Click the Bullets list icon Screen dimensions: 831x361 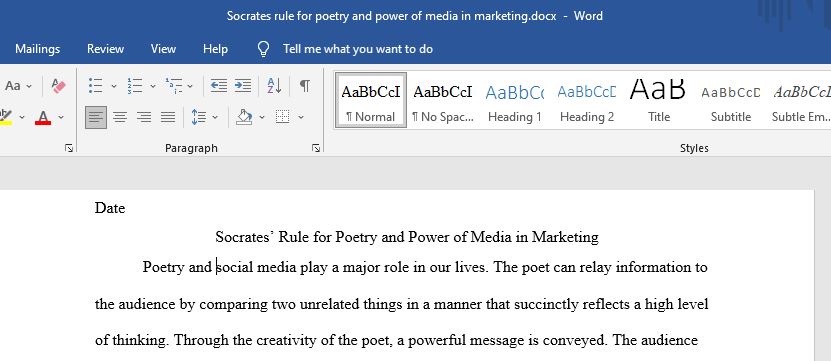pyautogui.click(x=96, y=85)
